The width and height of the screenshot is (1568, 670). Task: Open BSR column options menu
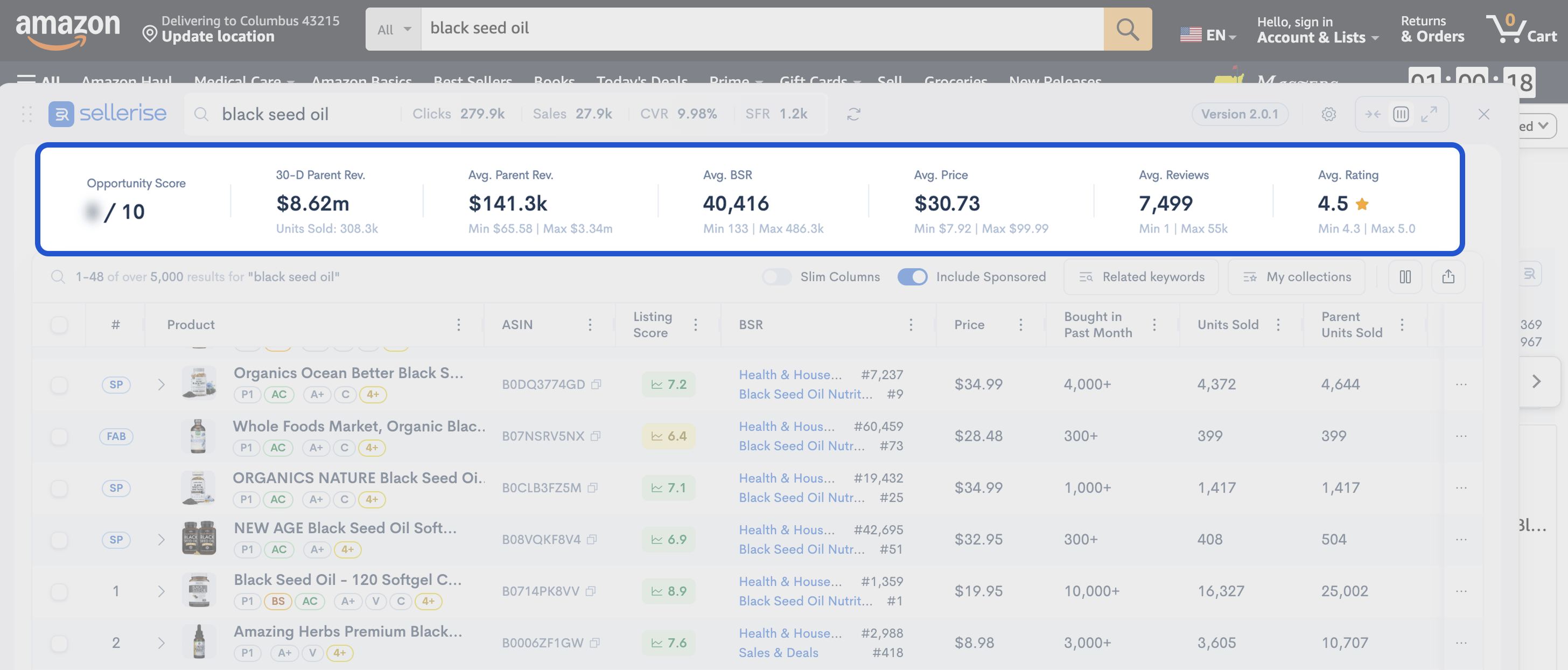click(x=911, y=325)
